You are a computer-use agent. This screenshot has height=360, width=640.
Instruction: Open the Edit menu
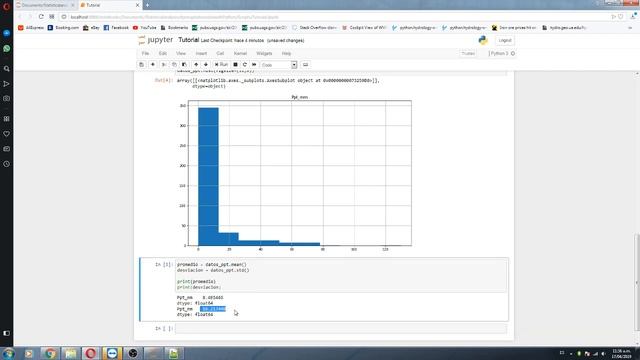pyautogui.click(x=162, y=53)
